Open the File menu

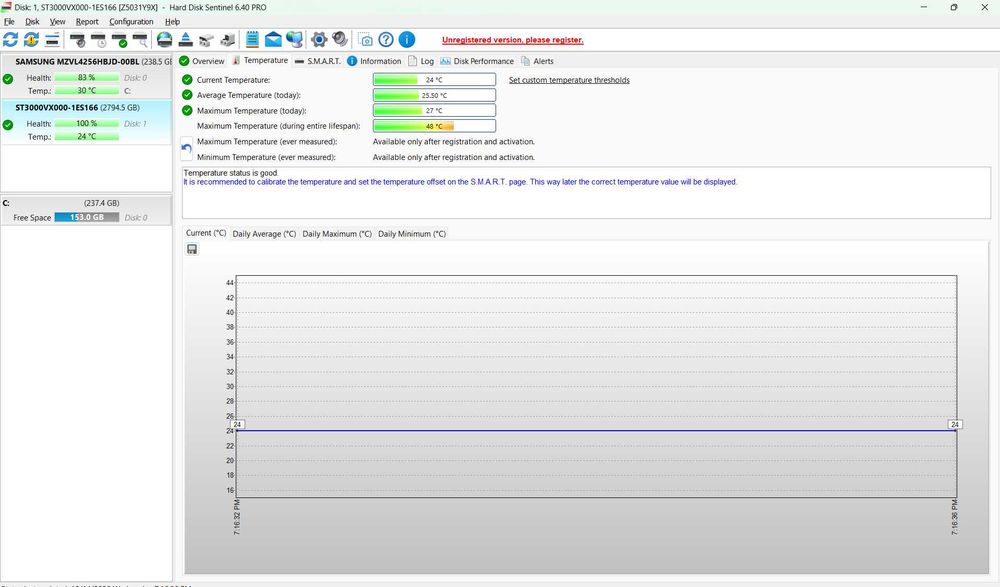(9, 22)
